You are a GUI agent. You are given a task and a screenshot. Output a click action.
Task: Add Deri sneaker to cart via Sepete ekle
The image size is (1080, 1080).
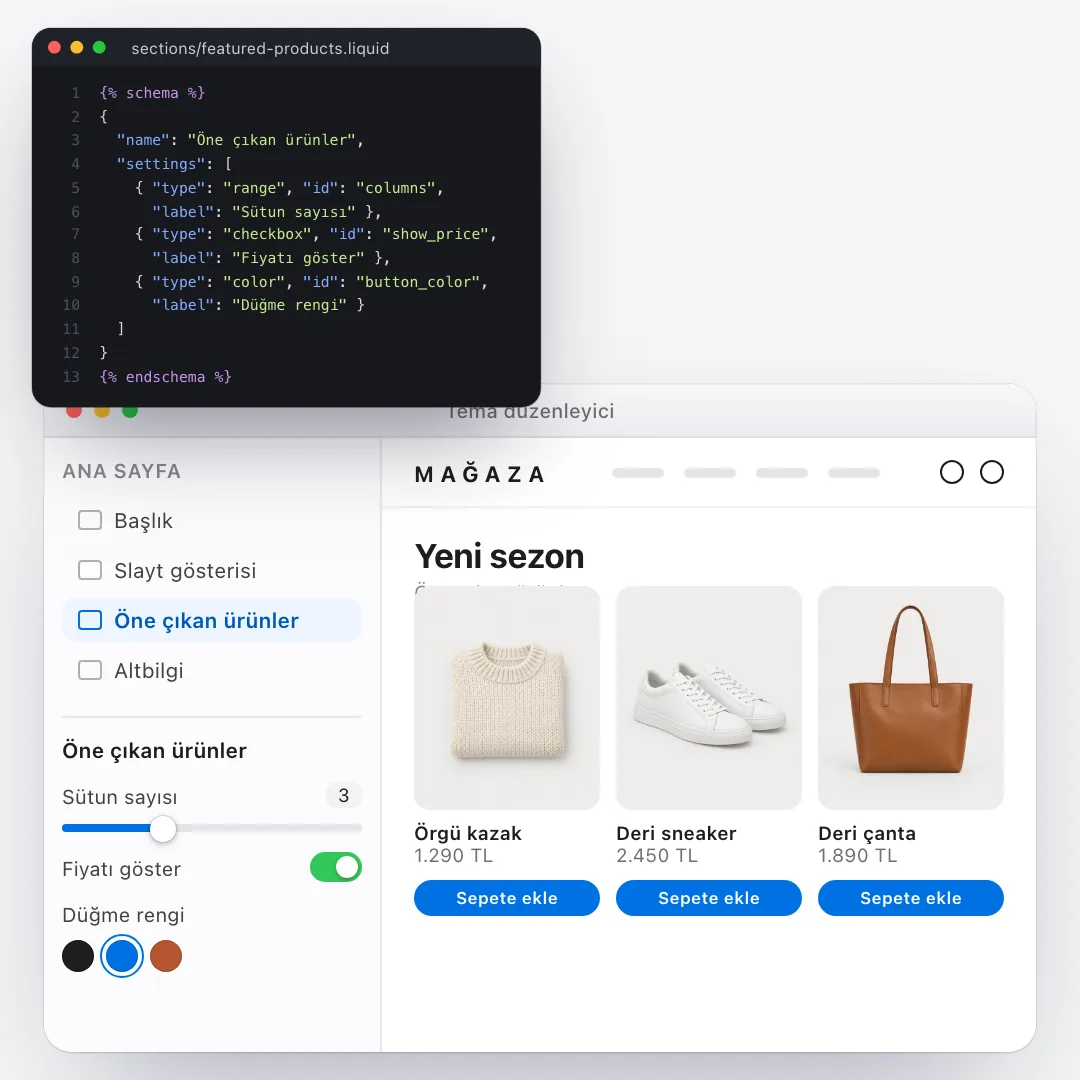point(708,897)
